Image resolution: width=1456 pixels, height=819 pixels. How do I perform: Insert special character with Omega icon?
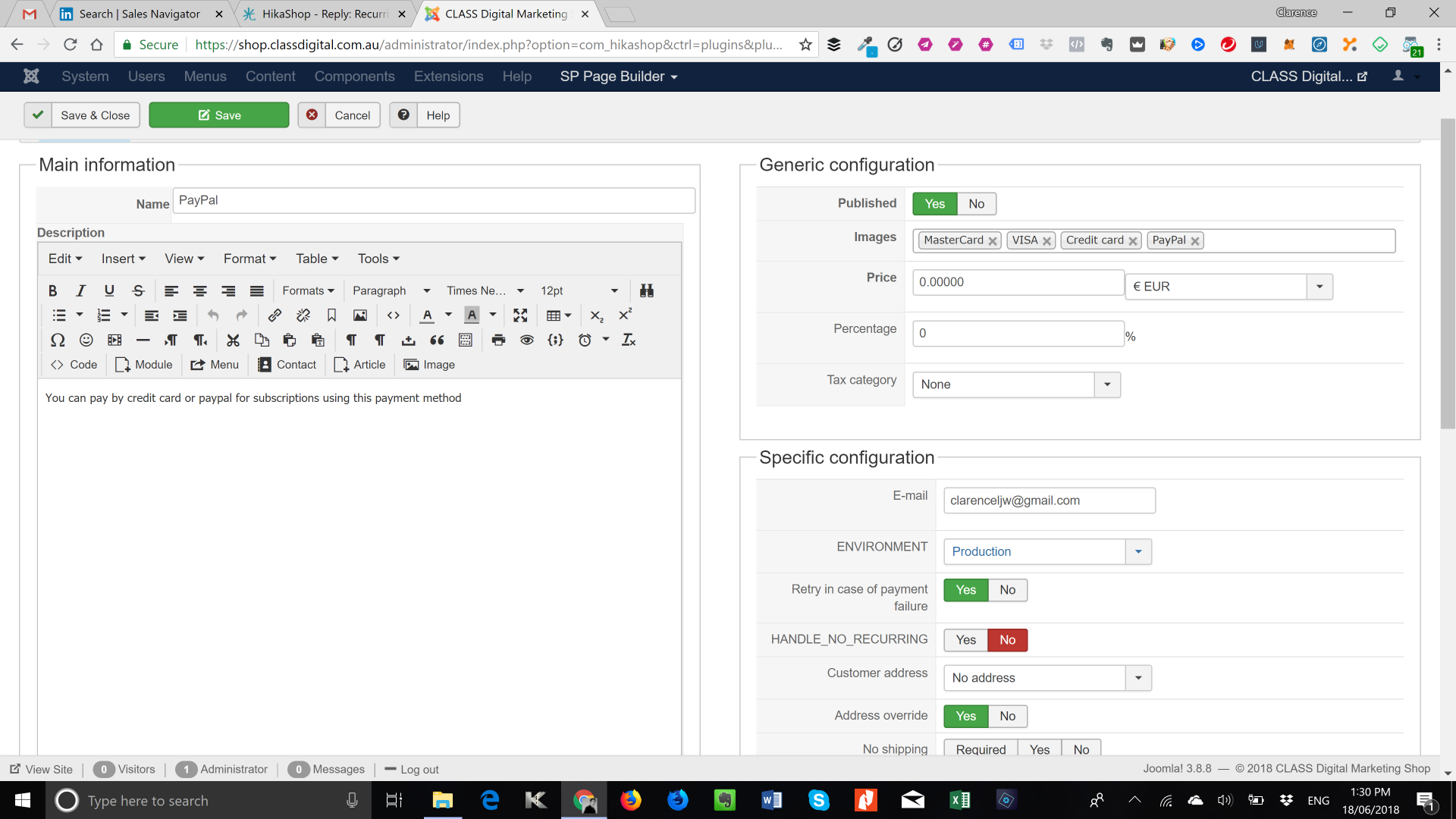58,340
